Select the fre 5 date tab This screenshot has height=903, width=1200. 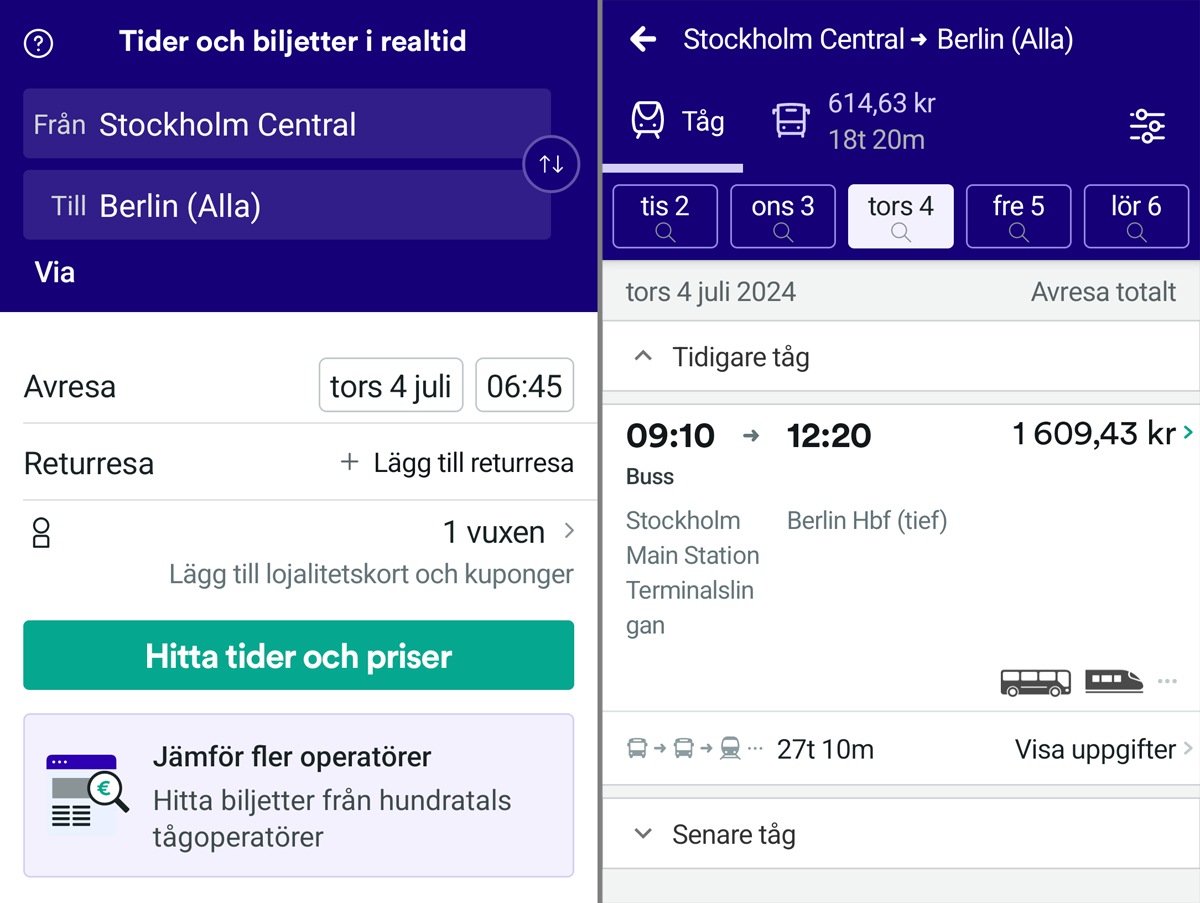coord(1018,215)
